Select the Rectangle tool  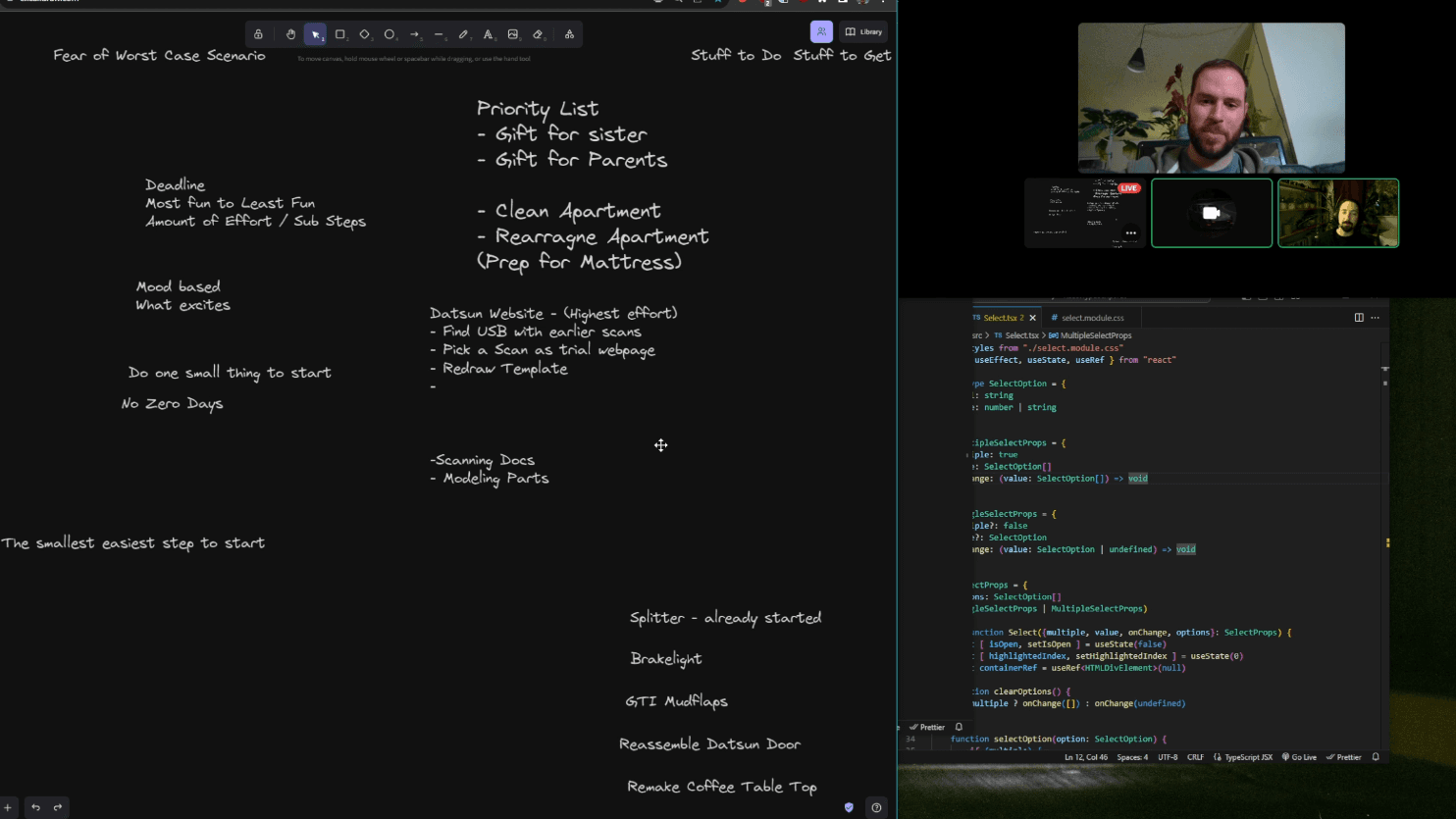340,34
